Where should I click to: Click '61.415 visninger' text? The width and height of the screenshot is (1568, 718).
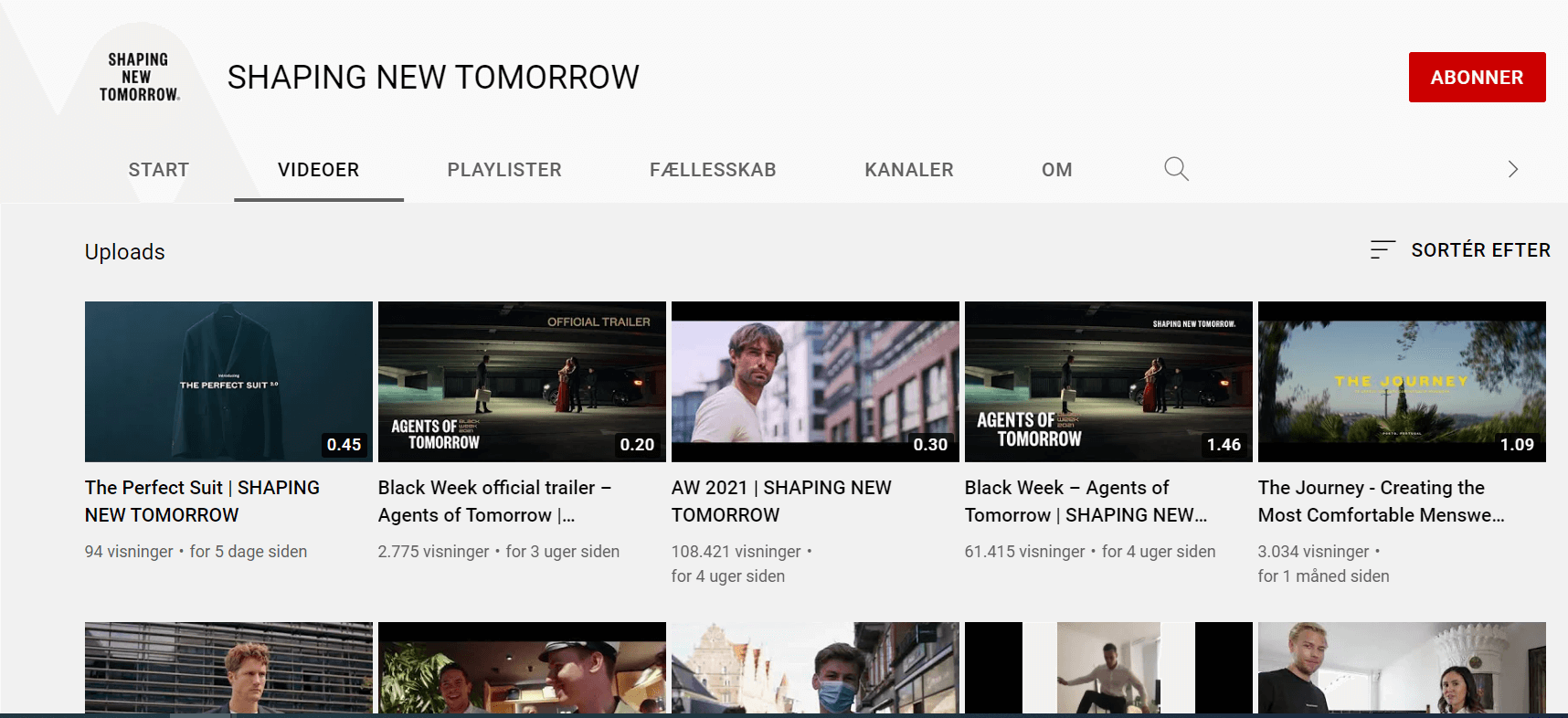[1025, 552]
